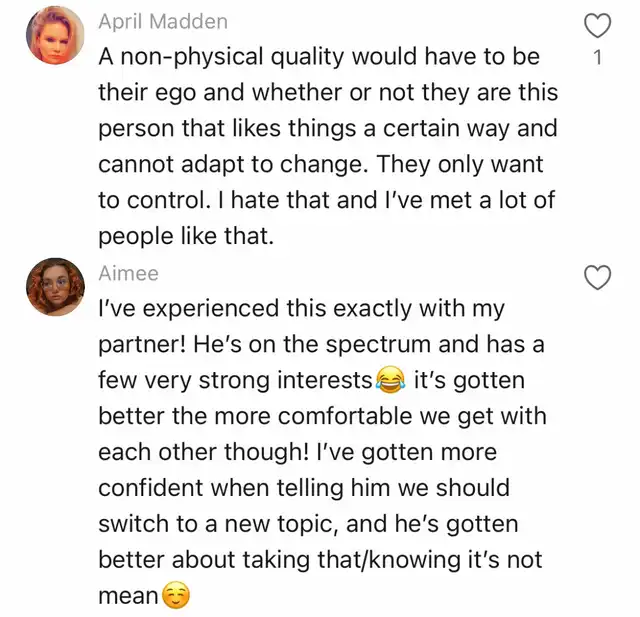Like April Madden's comment with the heart
Screen dimensions: 640x617
tap(597, 24)
